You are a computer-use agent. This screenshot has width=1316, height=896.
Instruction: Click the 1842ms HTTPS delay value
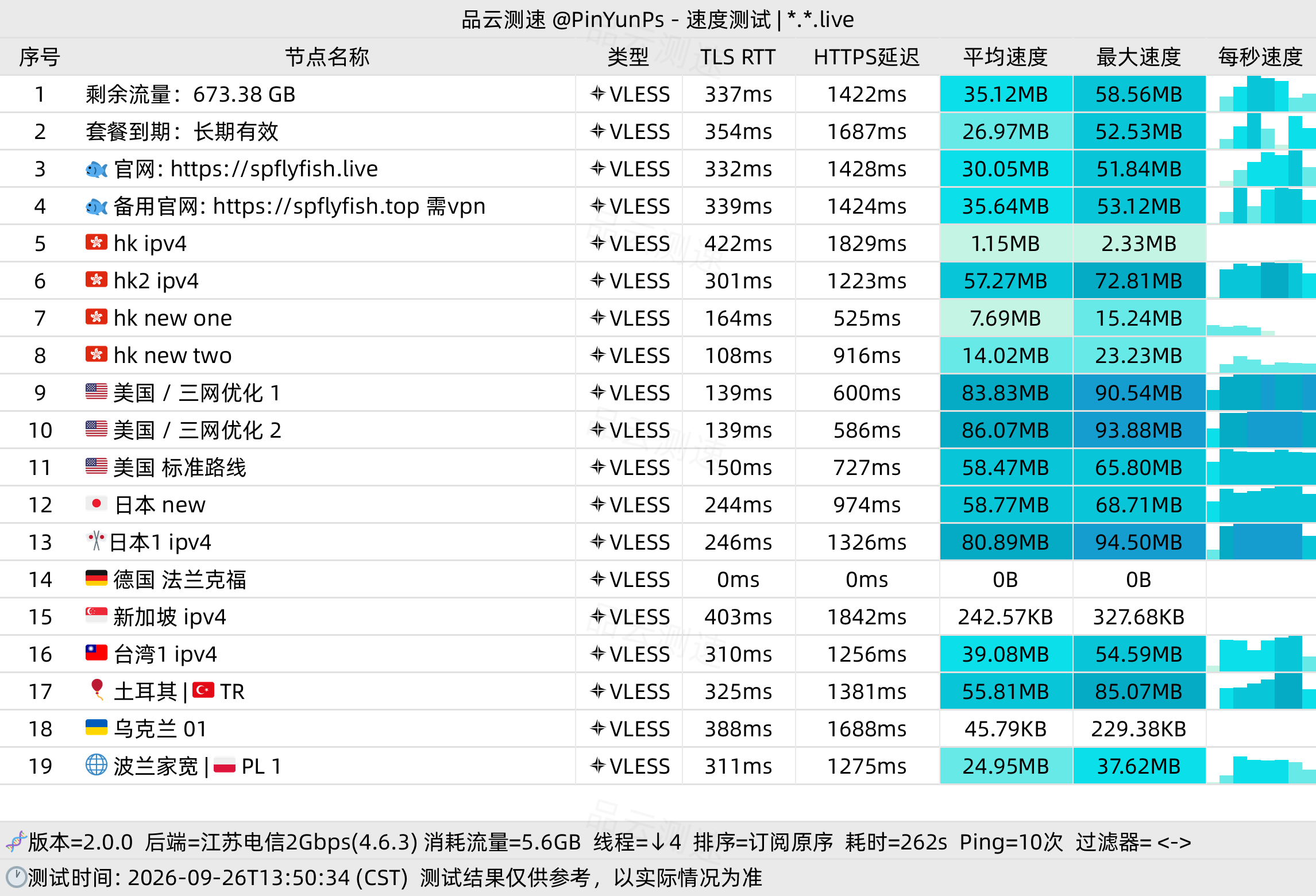click(x=867, y=617)
